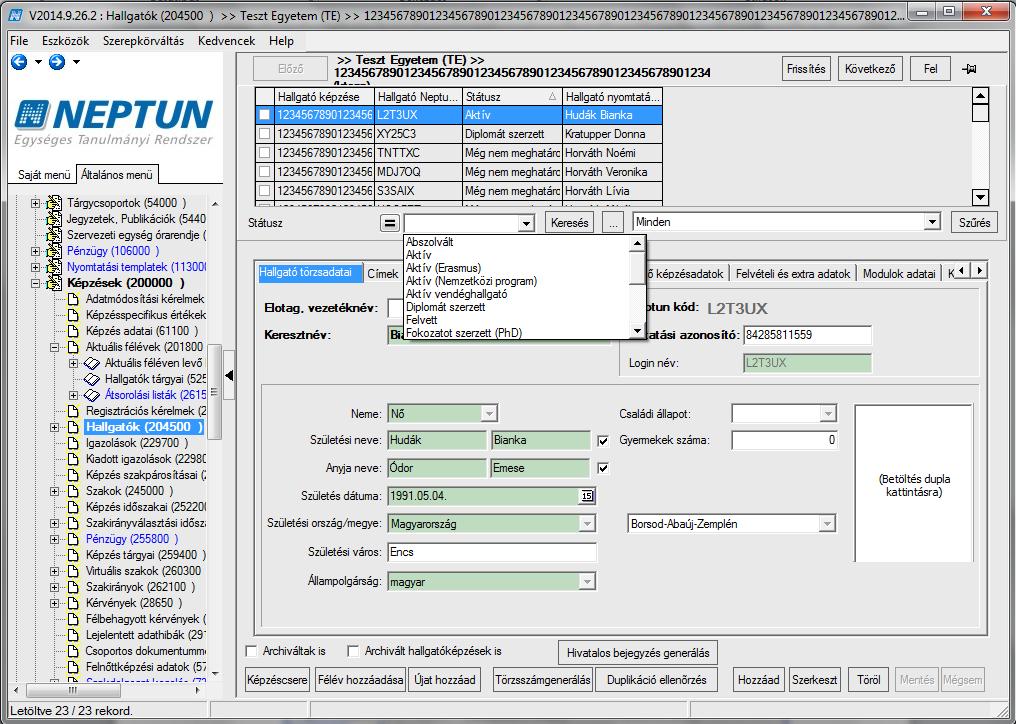The image size is (1016, 724).
Task: Collapse the left panel splitter arrow
Action: tap(229, 375)
